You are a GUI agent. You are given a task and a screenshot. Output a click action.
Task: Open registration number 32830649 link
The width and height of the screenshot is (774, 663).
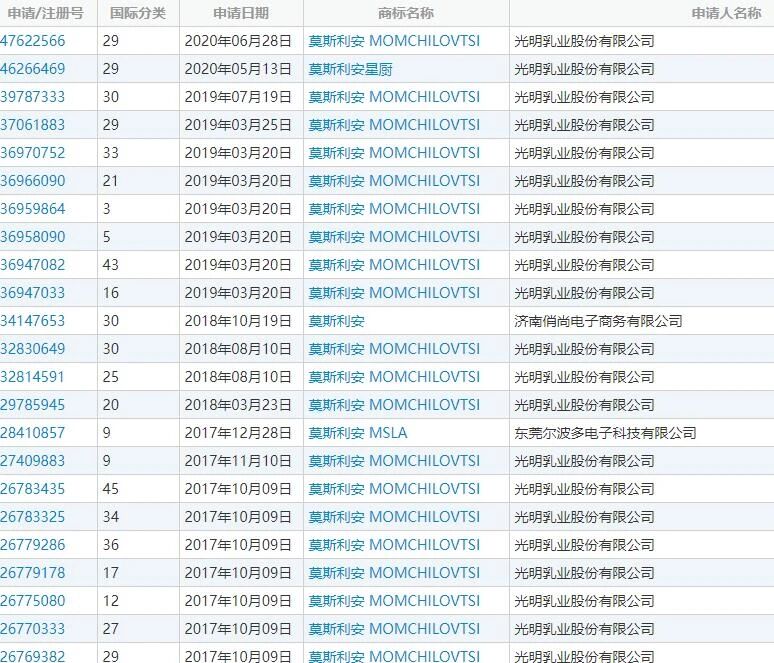click(x=33, y=349)
